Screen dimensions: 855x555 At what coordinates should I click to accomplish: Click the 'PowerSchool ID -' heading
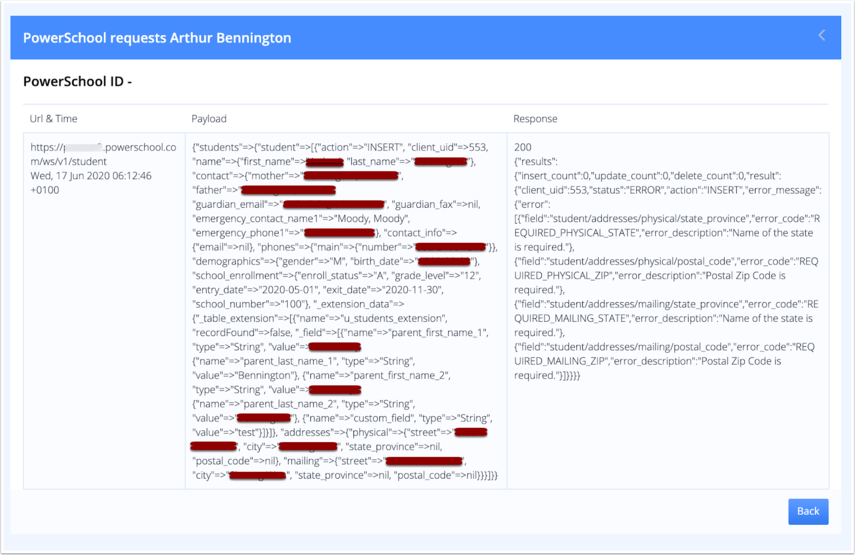tap(77, 81)
